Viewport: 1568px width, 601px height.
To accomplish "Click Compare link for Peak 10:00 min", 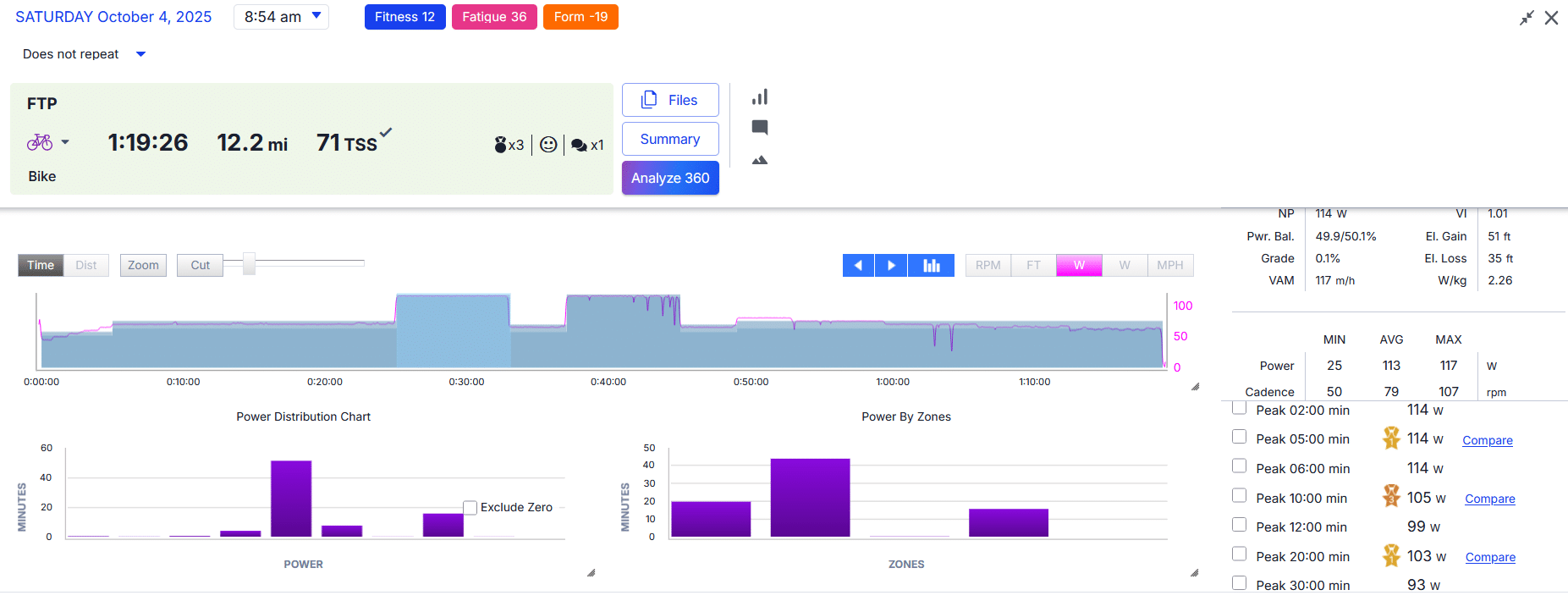I will pyautogui.click(x=1489, y=499).
